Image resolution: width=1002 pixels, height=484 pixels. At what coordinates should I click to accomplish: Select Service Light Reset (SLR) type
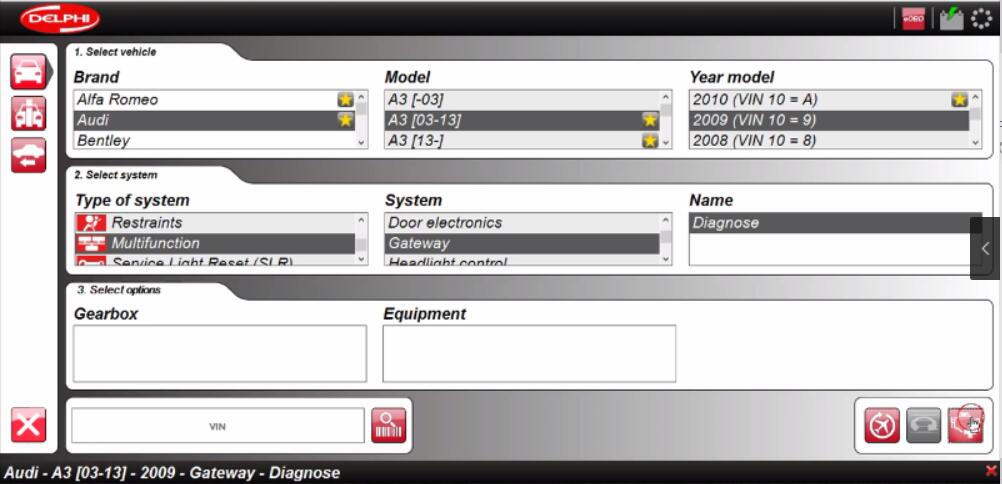[215, 260]
